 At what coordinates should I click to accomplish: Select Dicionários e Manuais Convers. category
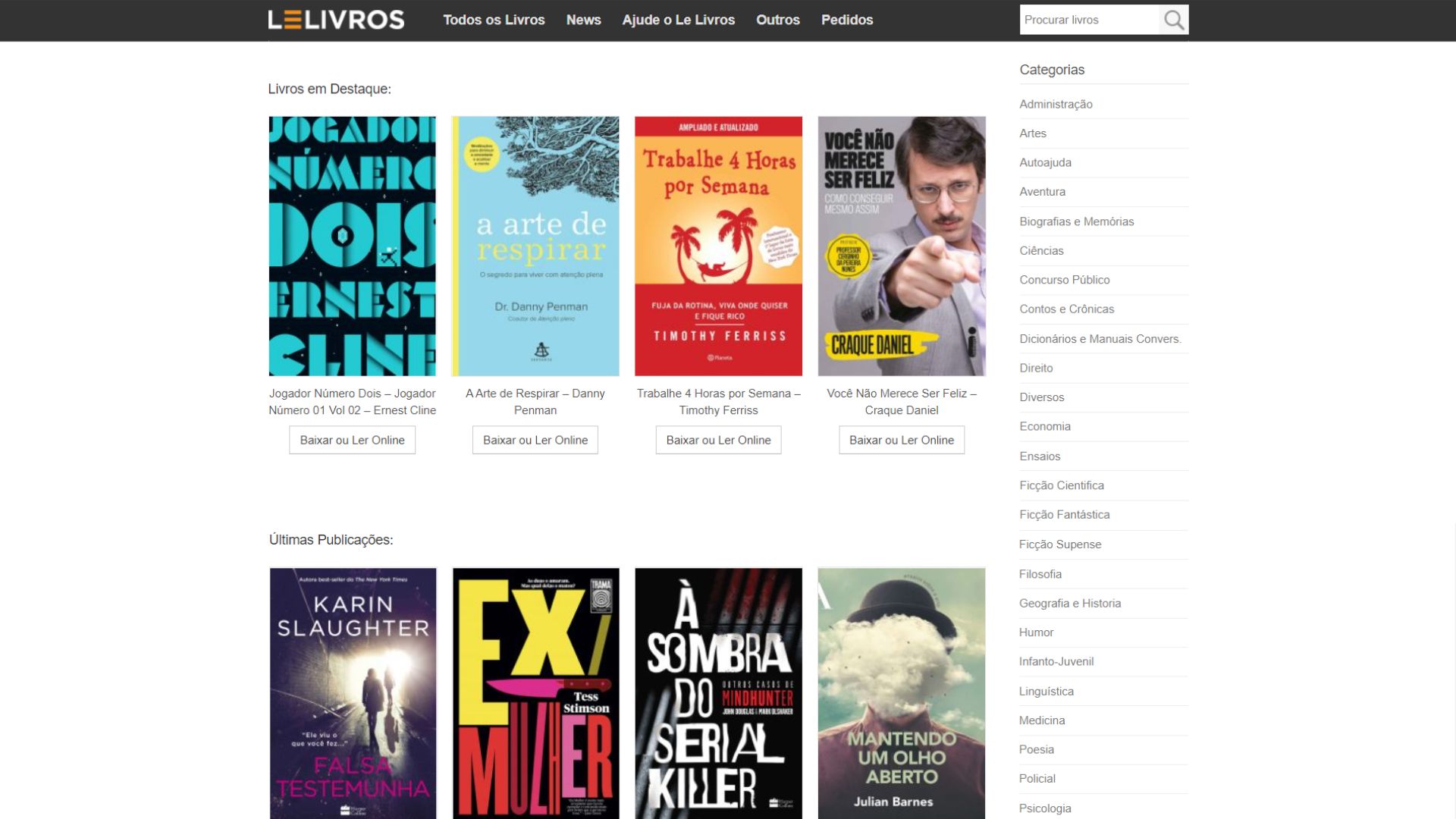[x=1100, y=339]
